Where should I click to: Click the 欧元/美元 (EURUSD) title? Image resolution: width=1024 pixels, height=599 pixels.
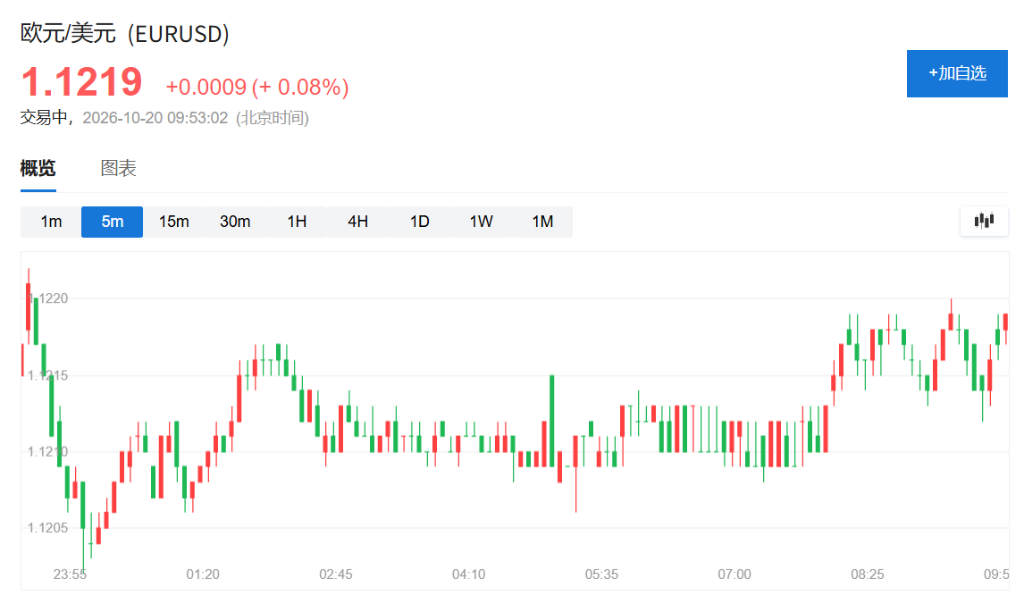(x=125, y=33)
